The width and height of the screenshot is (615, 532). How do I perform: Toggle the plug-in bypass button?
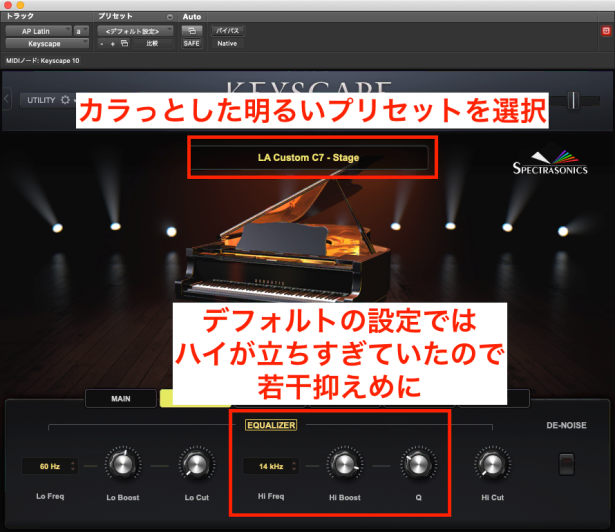click(x=227, y=31)
